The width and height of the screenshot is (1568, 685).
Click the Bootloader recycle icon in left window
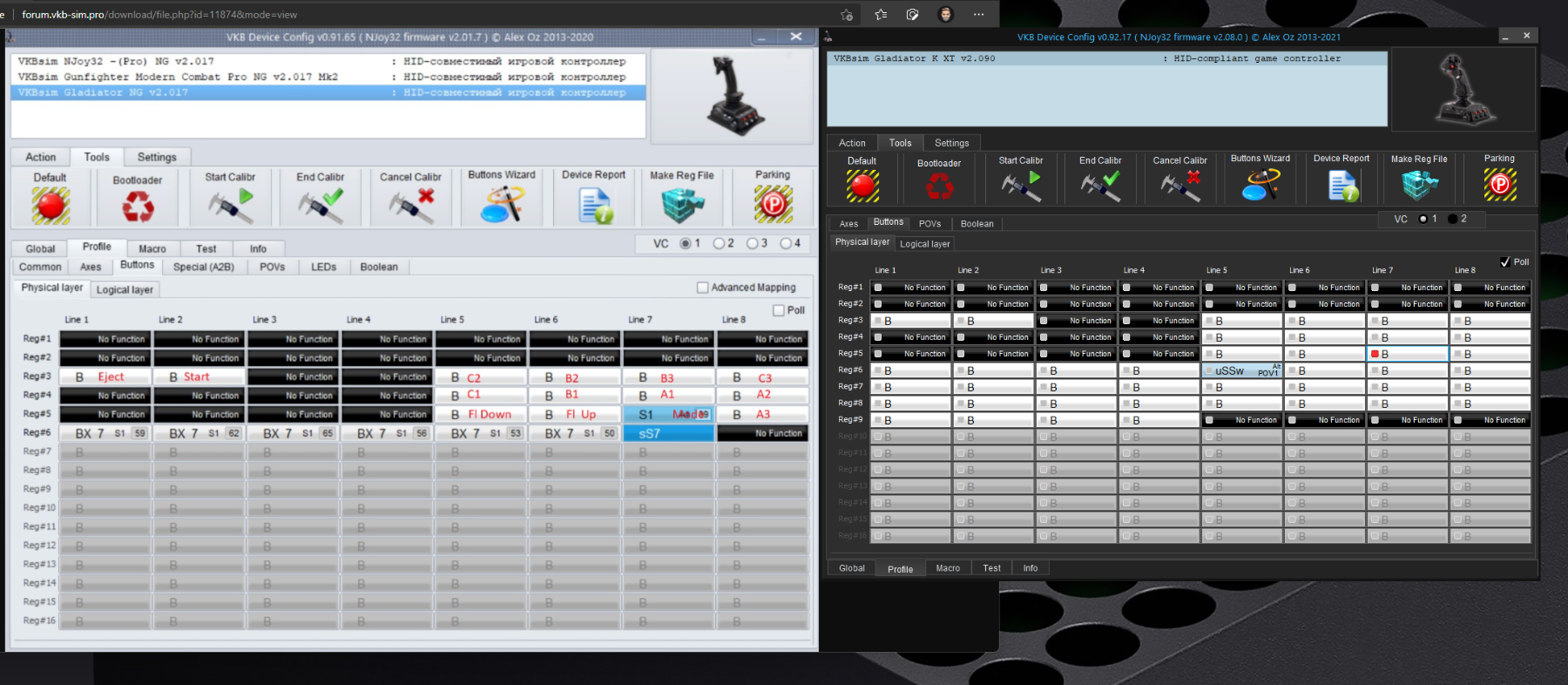[138, 207]
